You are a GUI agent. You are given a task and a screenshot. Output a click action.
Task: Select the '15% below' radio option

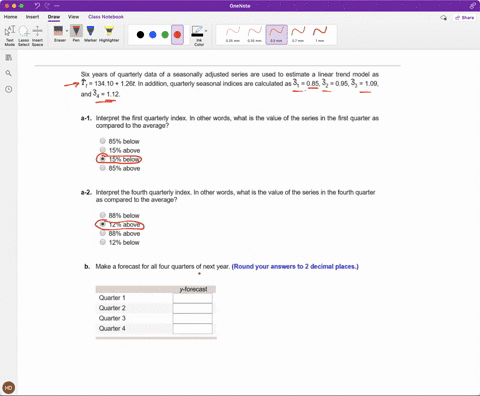(x=103, y=159)
